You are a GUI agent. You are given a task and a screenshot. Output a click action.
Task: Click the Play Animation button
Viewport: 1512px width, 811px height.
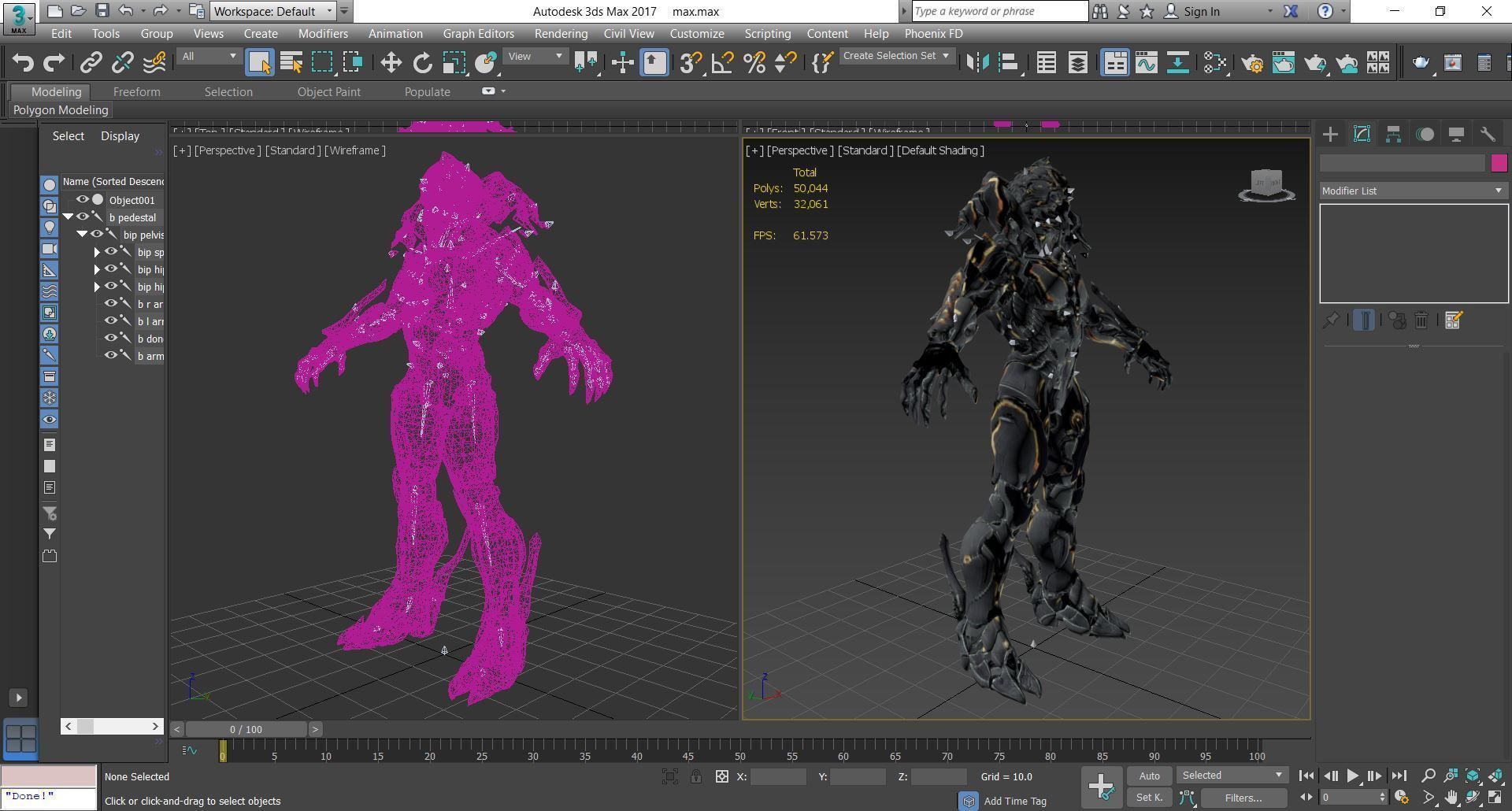1352,776
